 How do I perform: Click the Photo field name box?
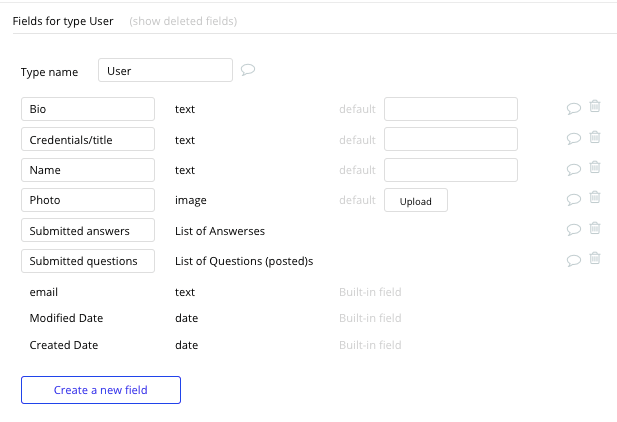[x=88, y=200]
